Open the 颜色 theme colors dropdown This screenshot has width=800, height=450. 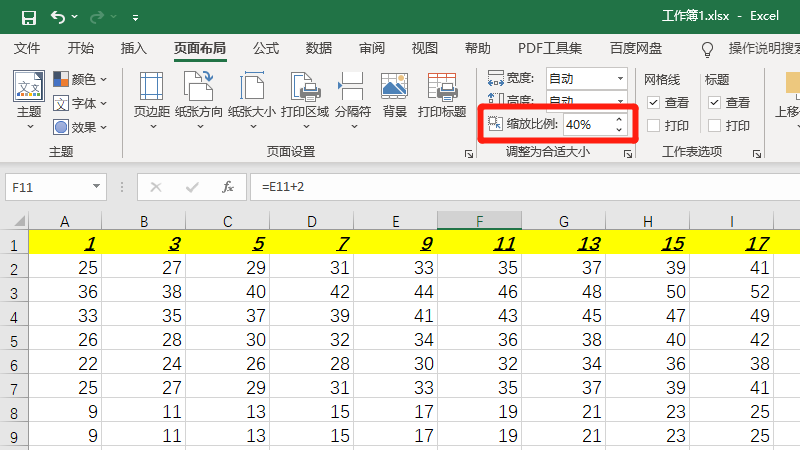coord(81,80)
